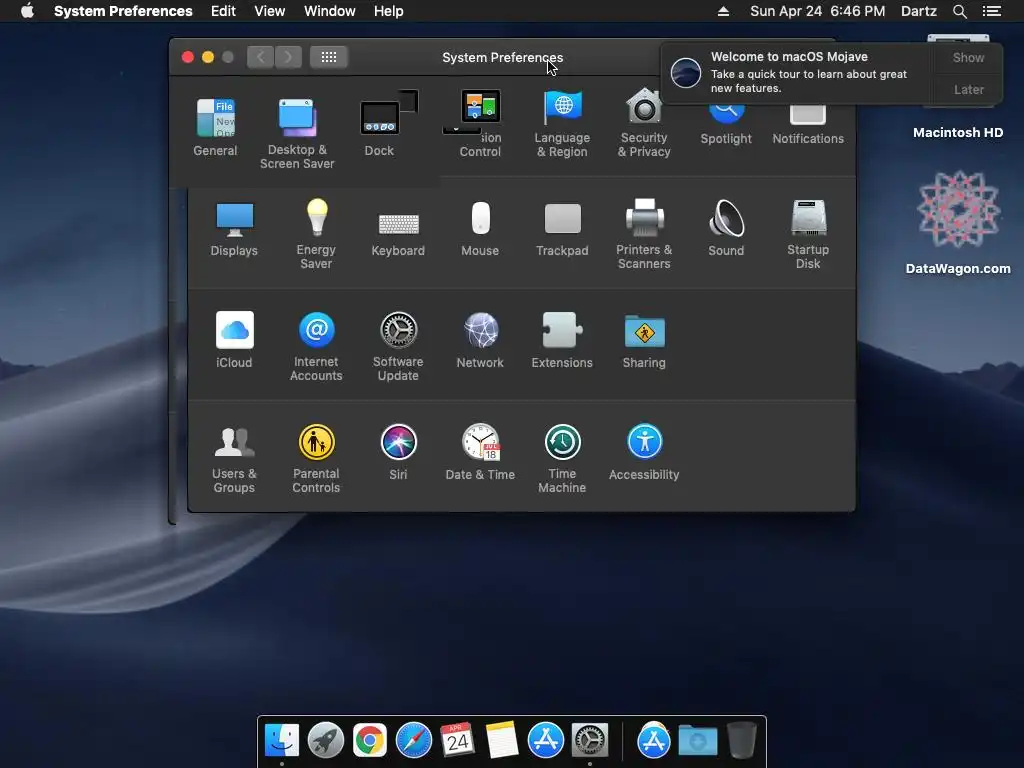Open Finder from the Dock

tap(282, 741)
